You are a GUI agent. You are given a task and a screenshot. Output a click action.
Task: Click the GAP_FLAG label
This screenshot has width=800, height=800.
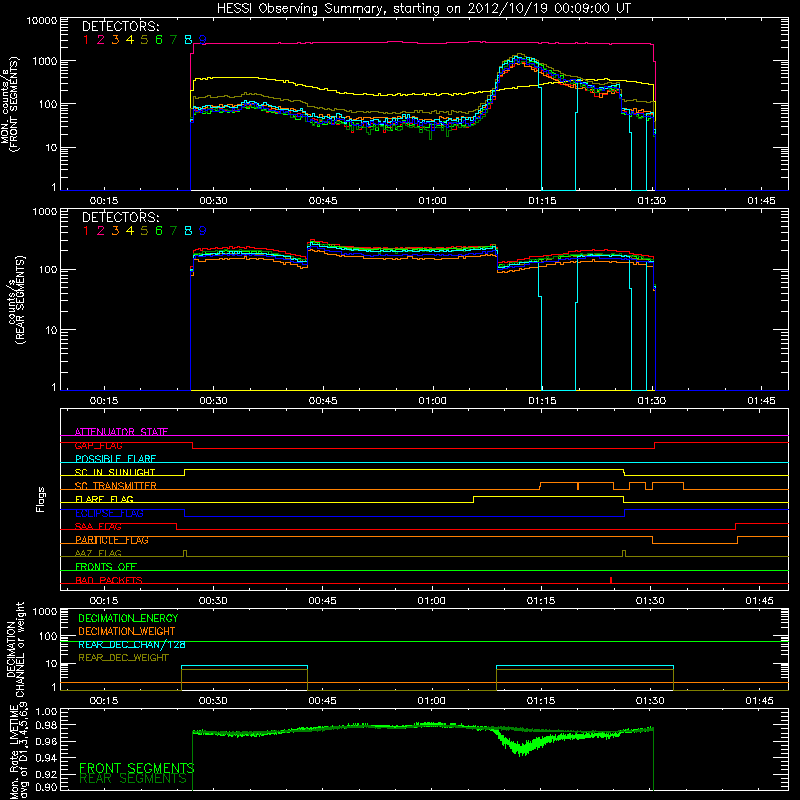pos(98,446)
